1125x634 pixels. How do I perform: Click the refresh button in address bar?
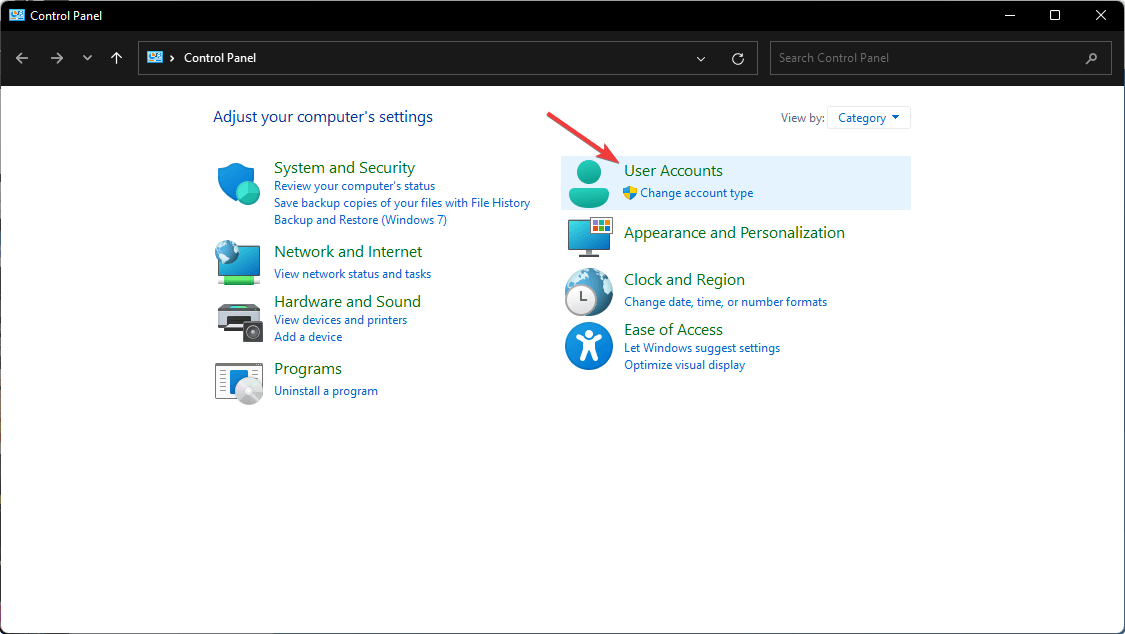[x=738, y=58]
